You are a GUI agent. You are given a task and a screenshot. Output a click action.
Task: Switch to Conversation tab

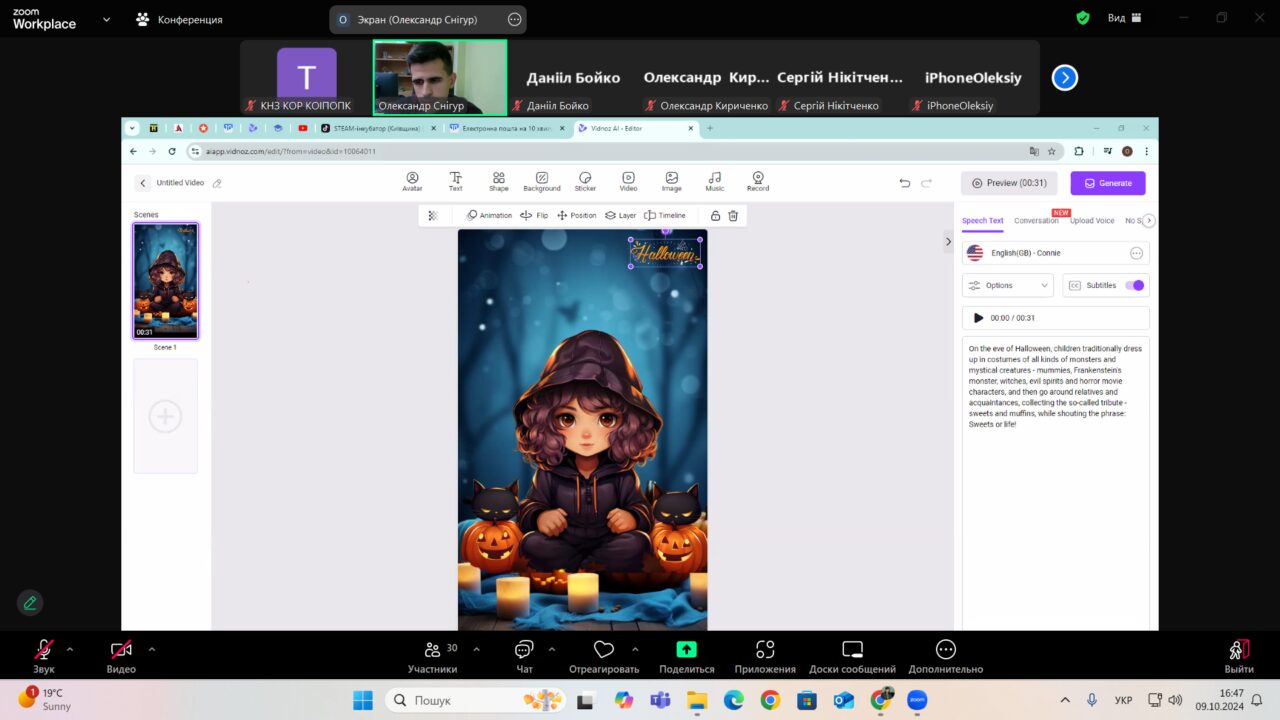(1036, 221)
